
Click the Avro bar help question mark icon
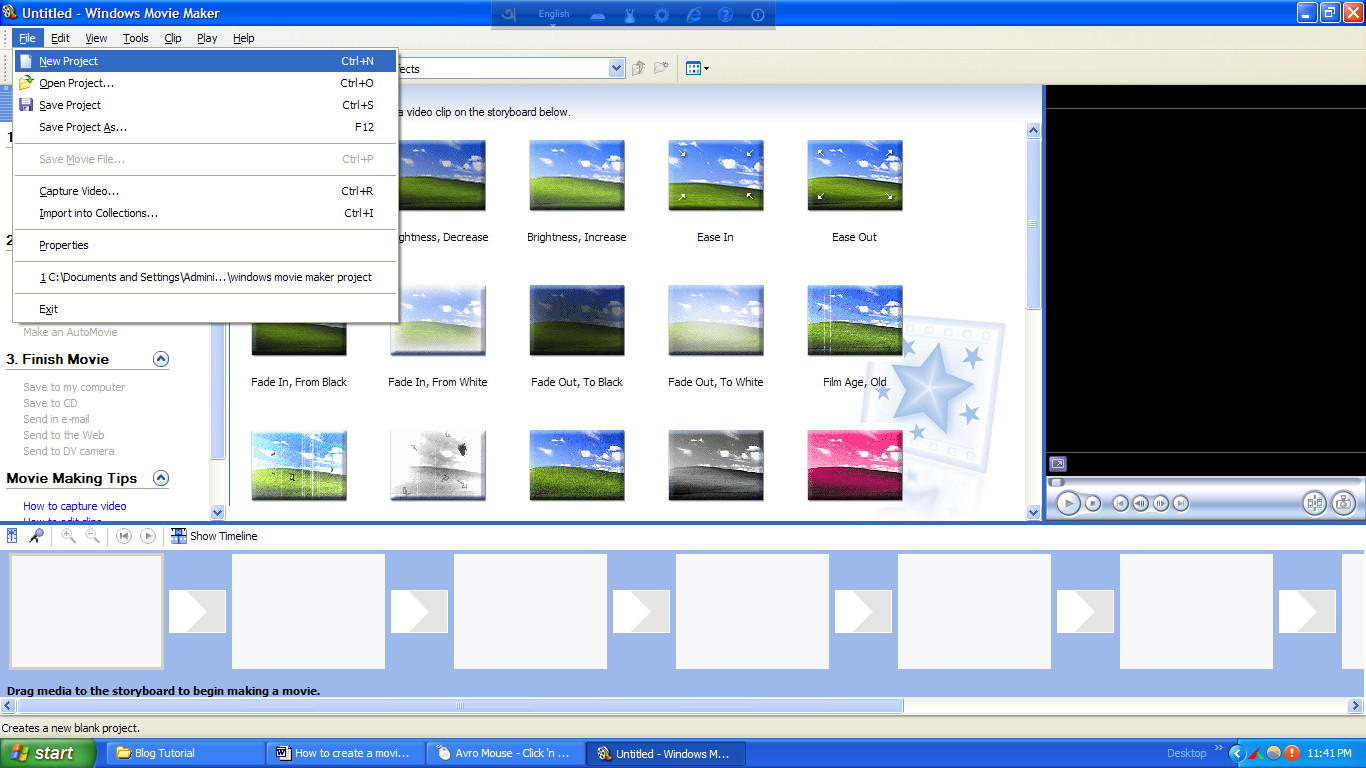tap(726, 14)
